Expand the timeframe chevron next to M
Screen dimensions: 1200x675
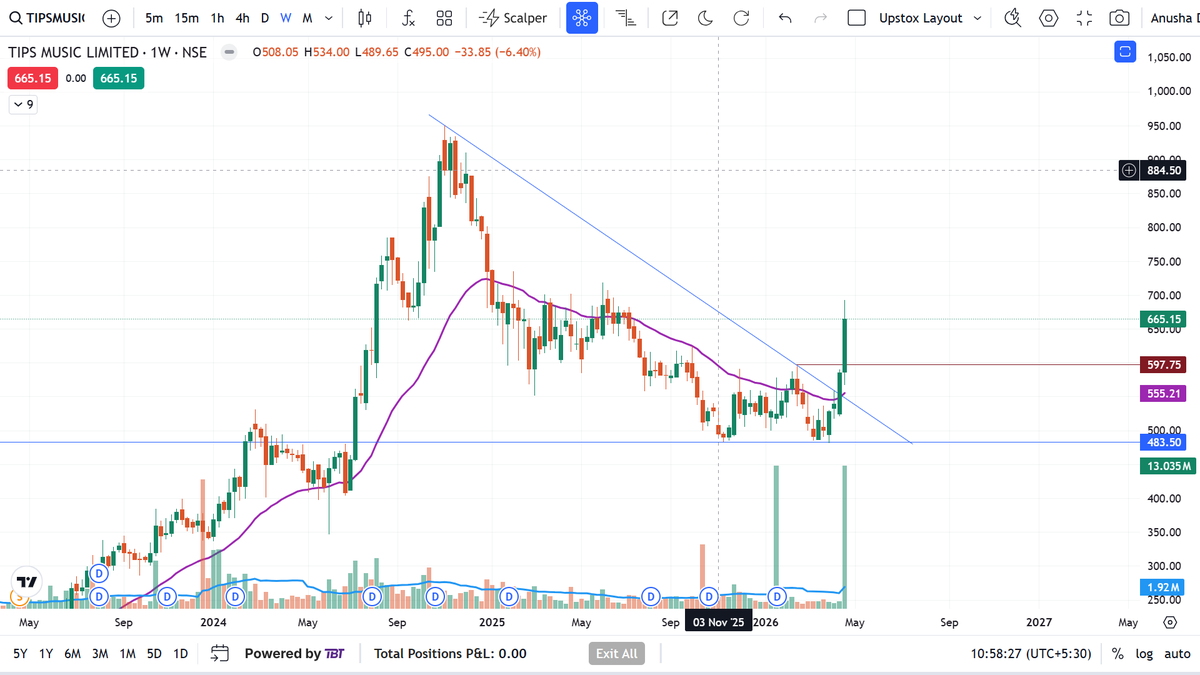(328, 17)
